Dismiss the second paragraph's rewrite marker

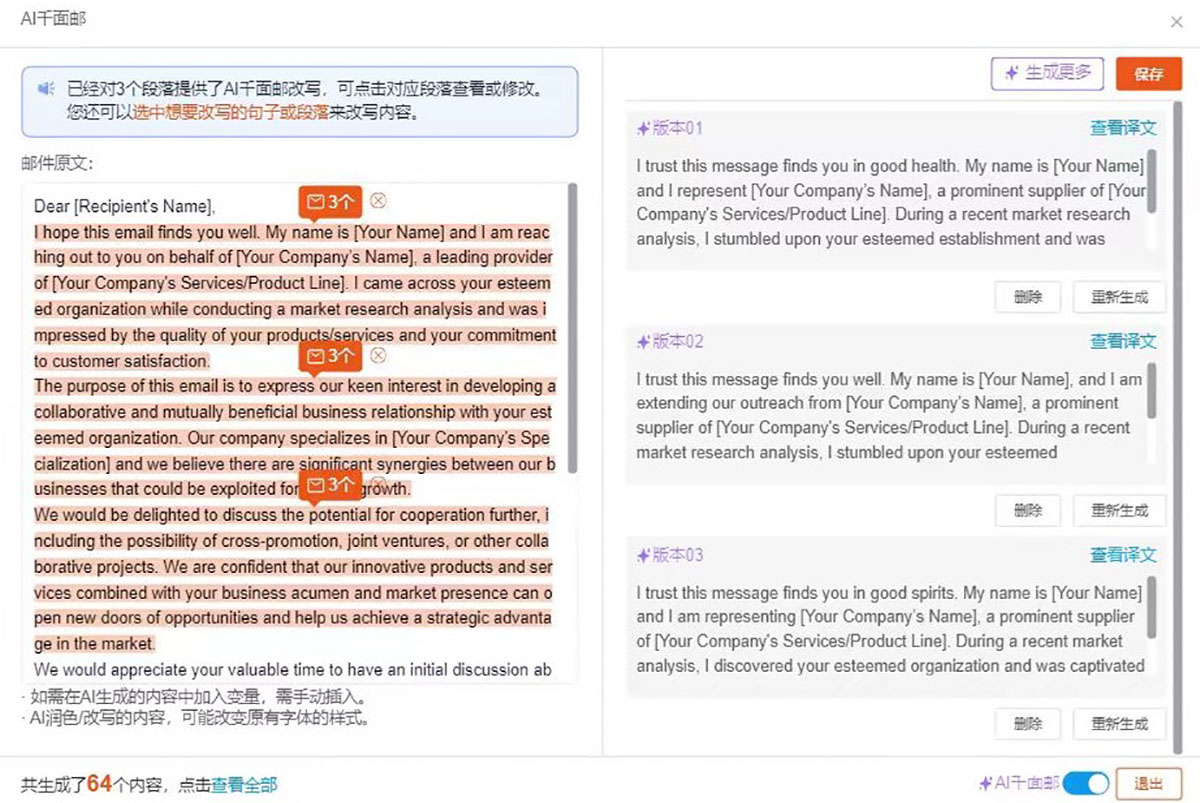coord(378,355)
